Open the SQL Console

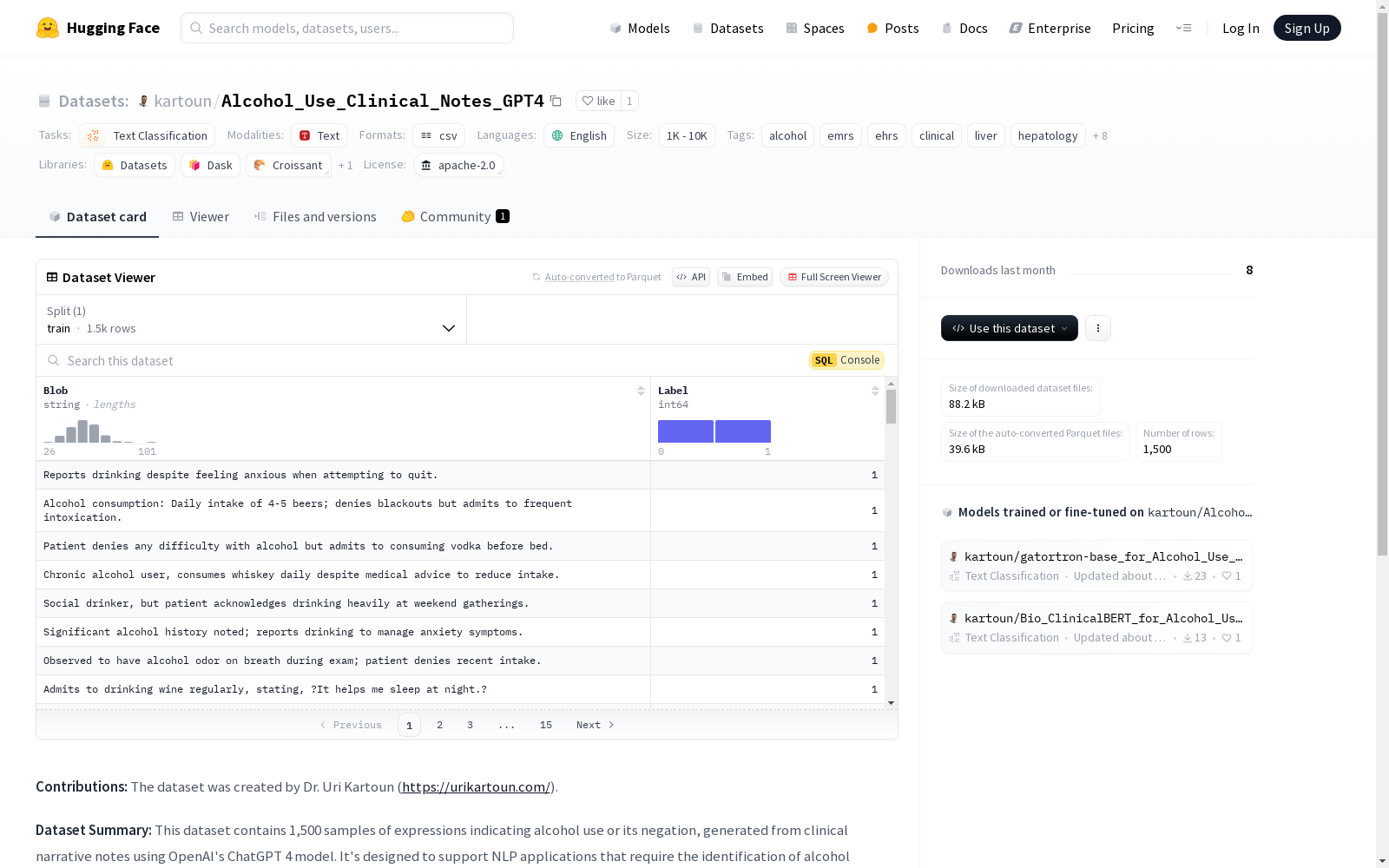point(846,360)
